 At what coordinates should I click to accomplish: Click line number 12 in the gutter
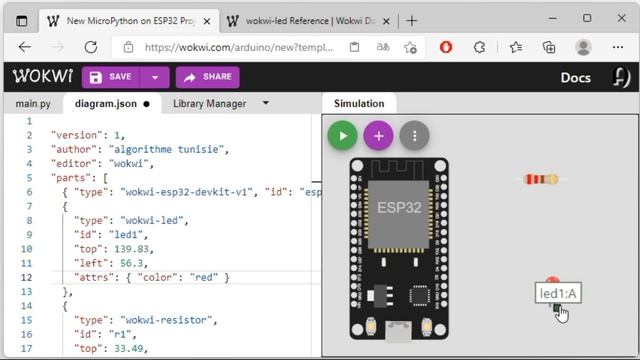[x=27, y=278]
